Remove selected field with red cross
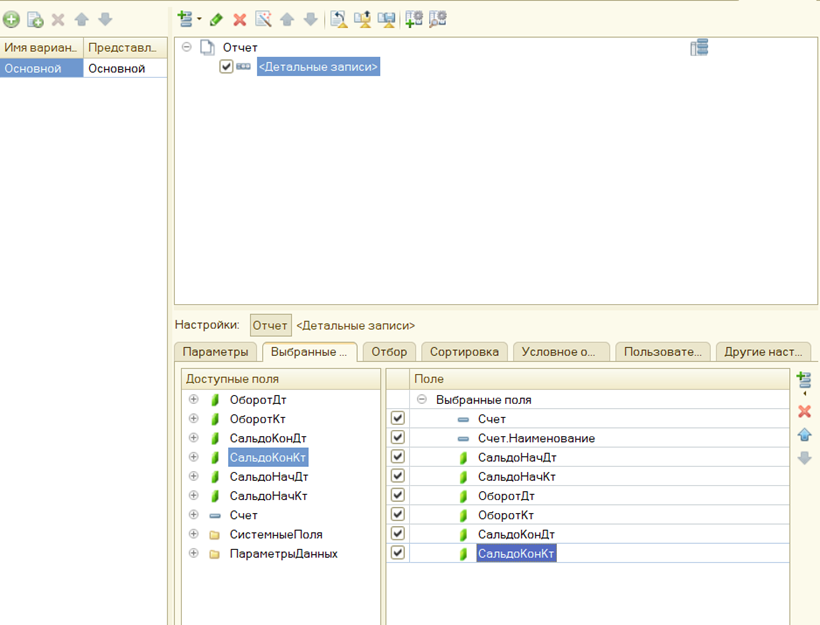This screenshot has height=625, width=820. click(804, 411)
